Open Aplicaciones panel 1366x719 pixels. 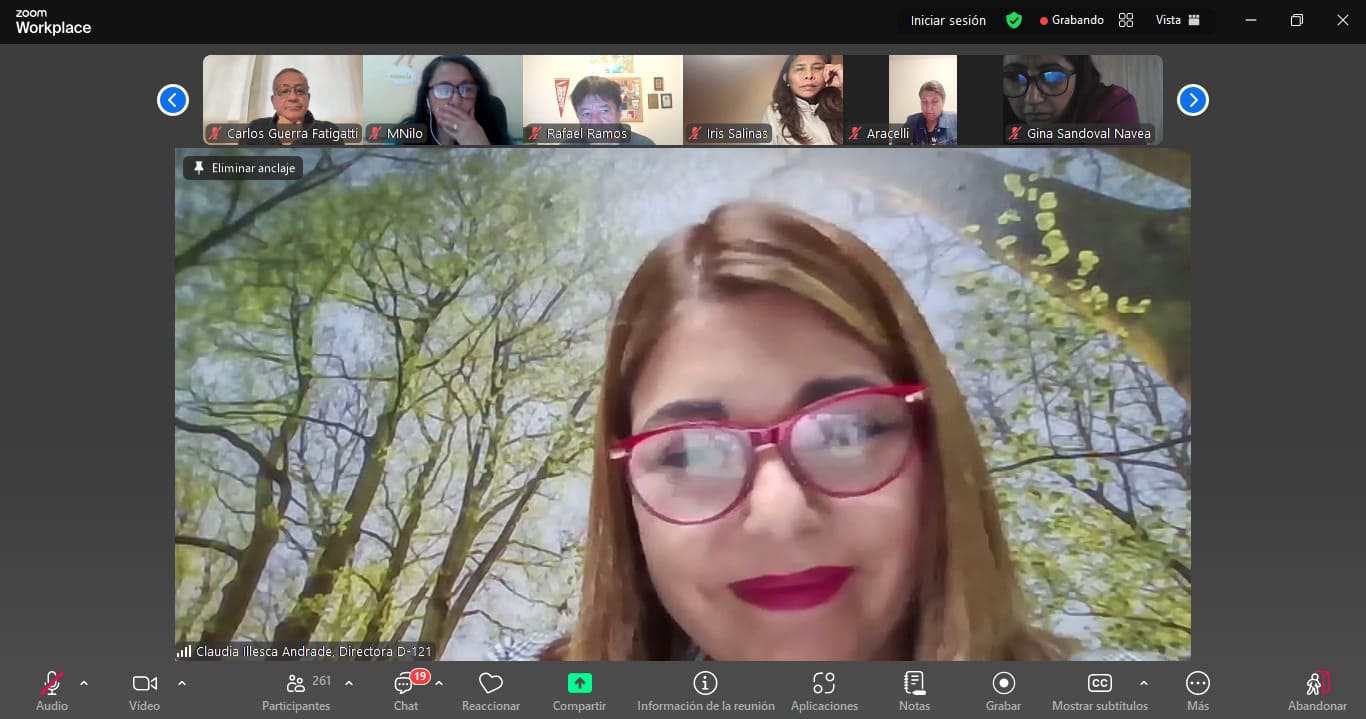[x=824, y=690]
